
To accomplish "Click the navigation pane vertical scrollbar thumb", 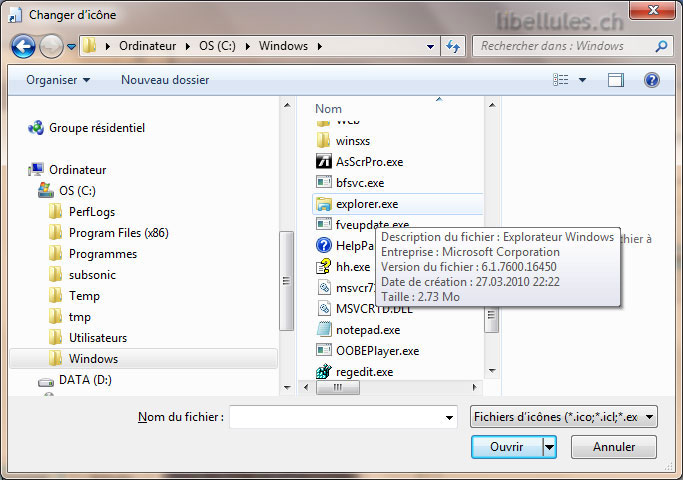I will 287,281.
